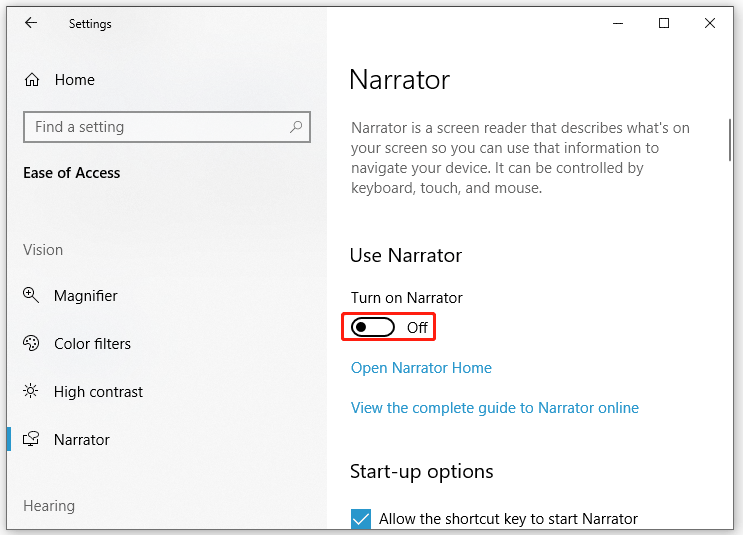Click the High contrast sun icon
743x535 pixels.
pyautogui.click(x=31, y=391)
